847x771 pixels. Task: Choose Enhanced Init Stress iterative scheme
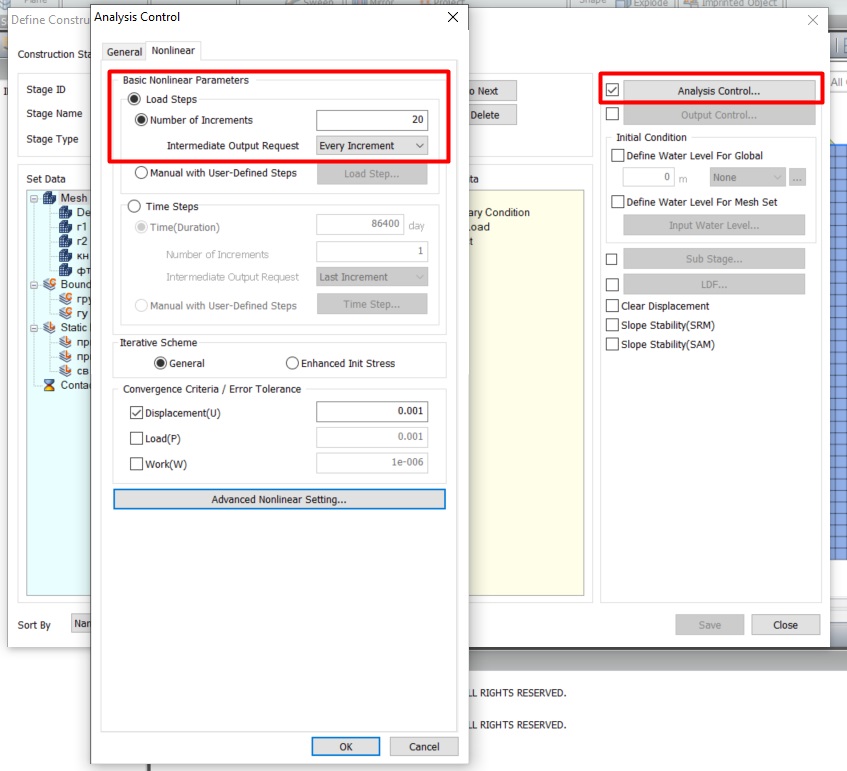coord(292,363)
